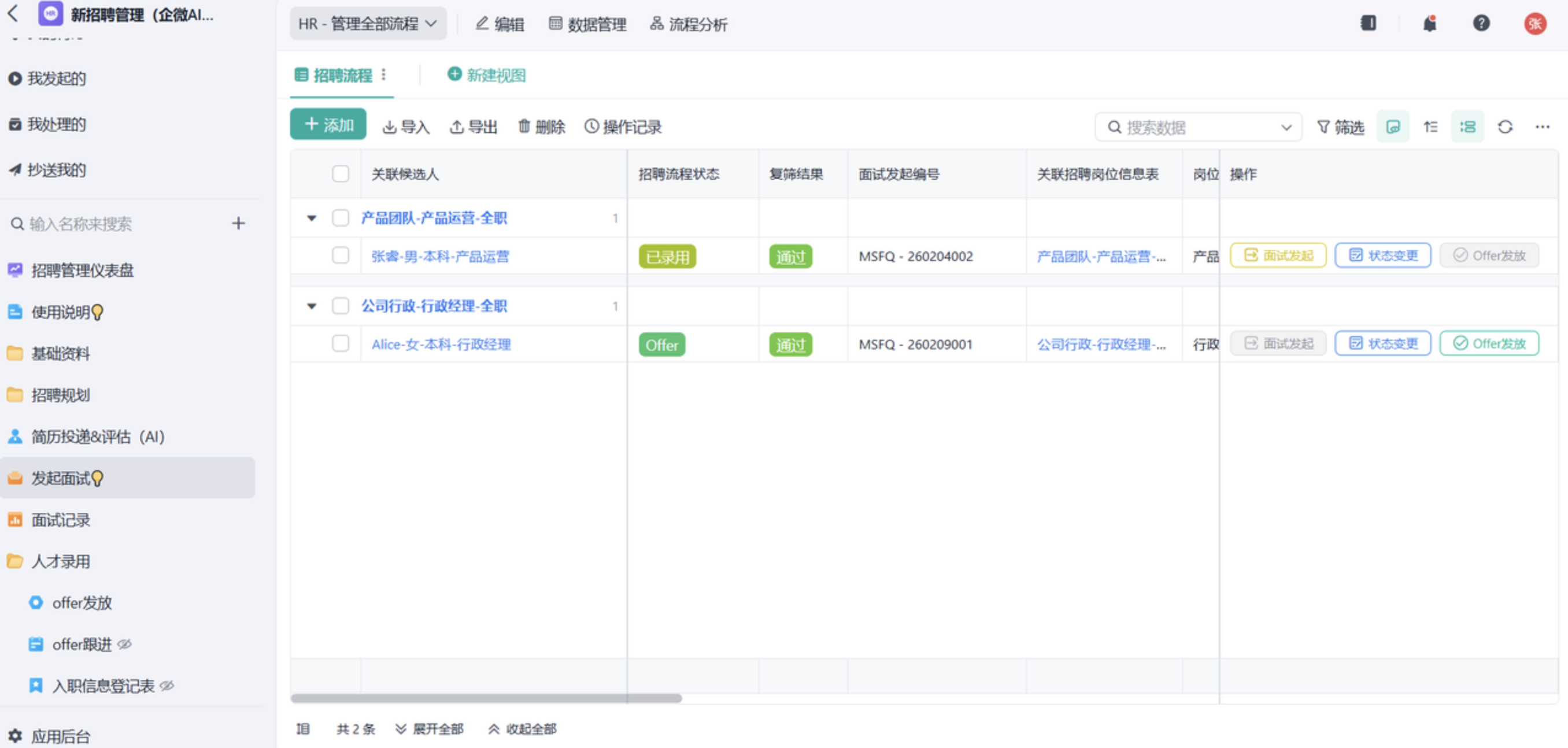Click the olive 已录用 status tag

667,257
